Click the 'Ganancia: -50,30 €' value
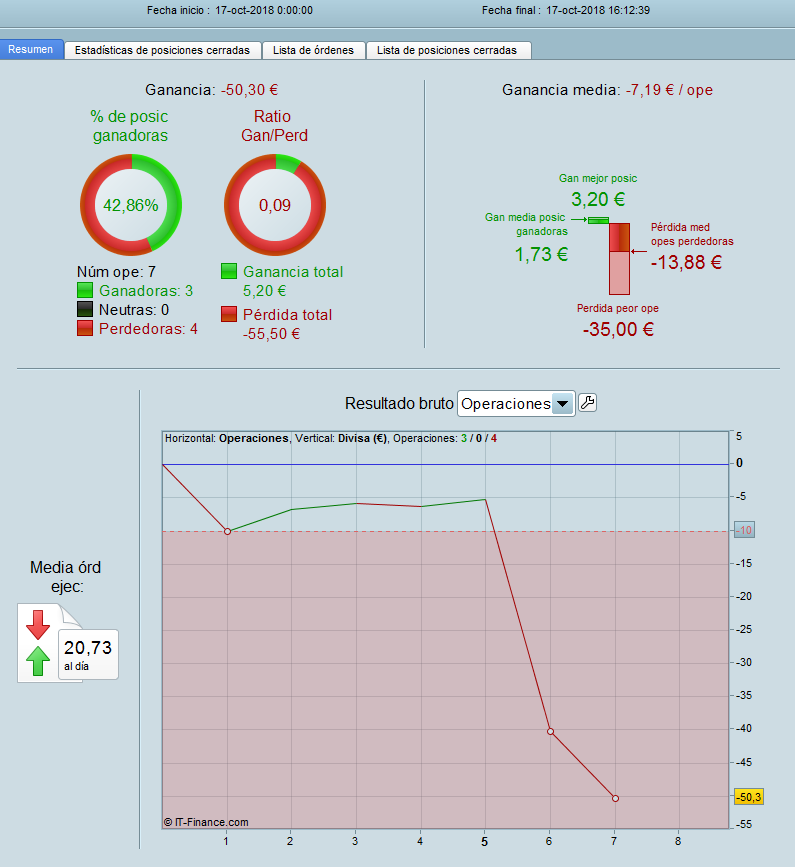Viewport: 795px width, 867px height. [x=249, y=90]
